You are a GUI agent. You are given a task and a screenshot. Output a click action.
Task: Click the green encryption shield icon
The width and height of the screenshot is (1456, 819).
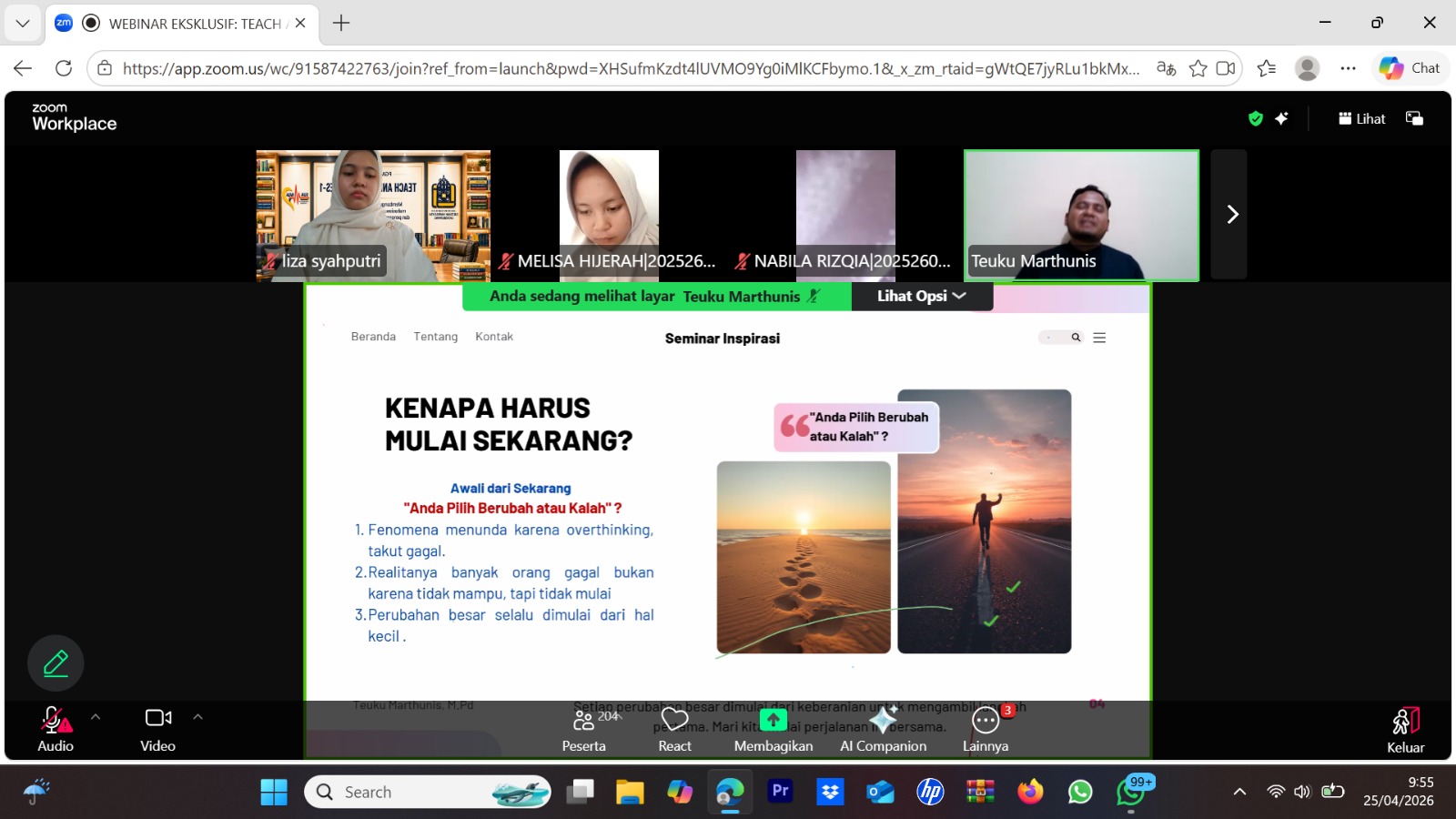(1256, 118)
